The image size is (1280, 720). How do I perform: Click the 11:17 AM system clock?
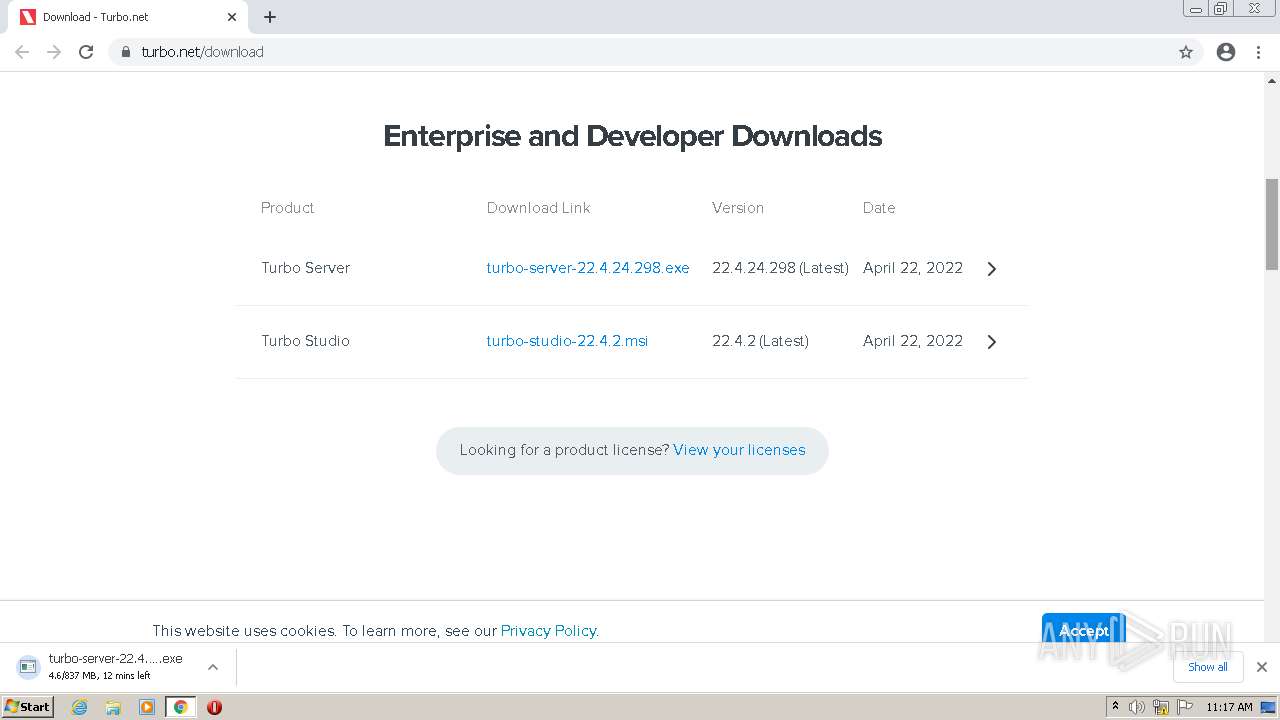pos(1229,707)
